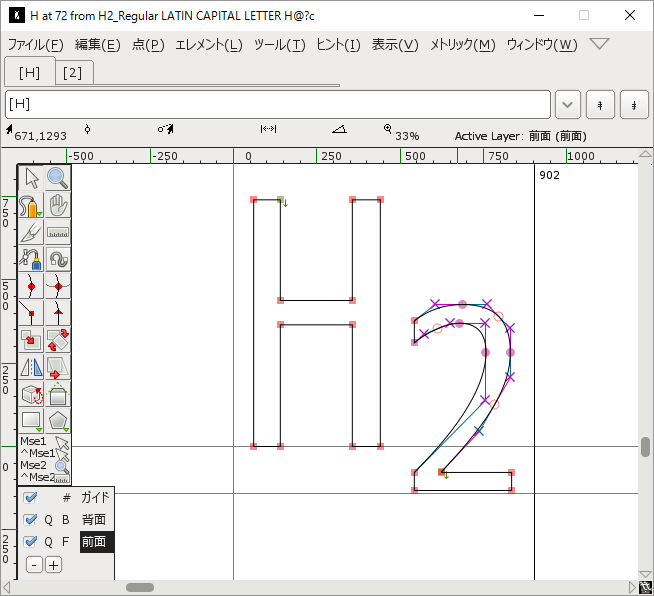Choose the Freehand draw tool
654x596 pixels.
point(31,205)
